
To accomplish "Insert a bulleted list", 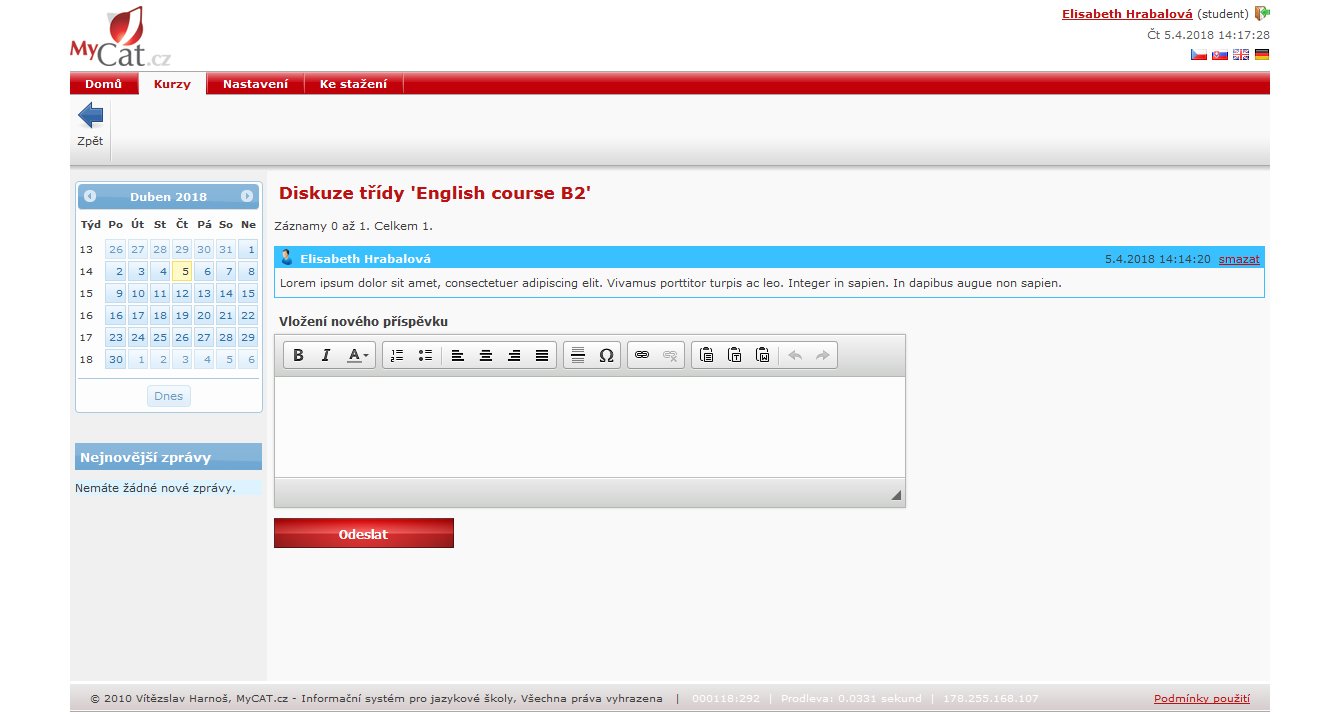I will click(x=425, y=355).
